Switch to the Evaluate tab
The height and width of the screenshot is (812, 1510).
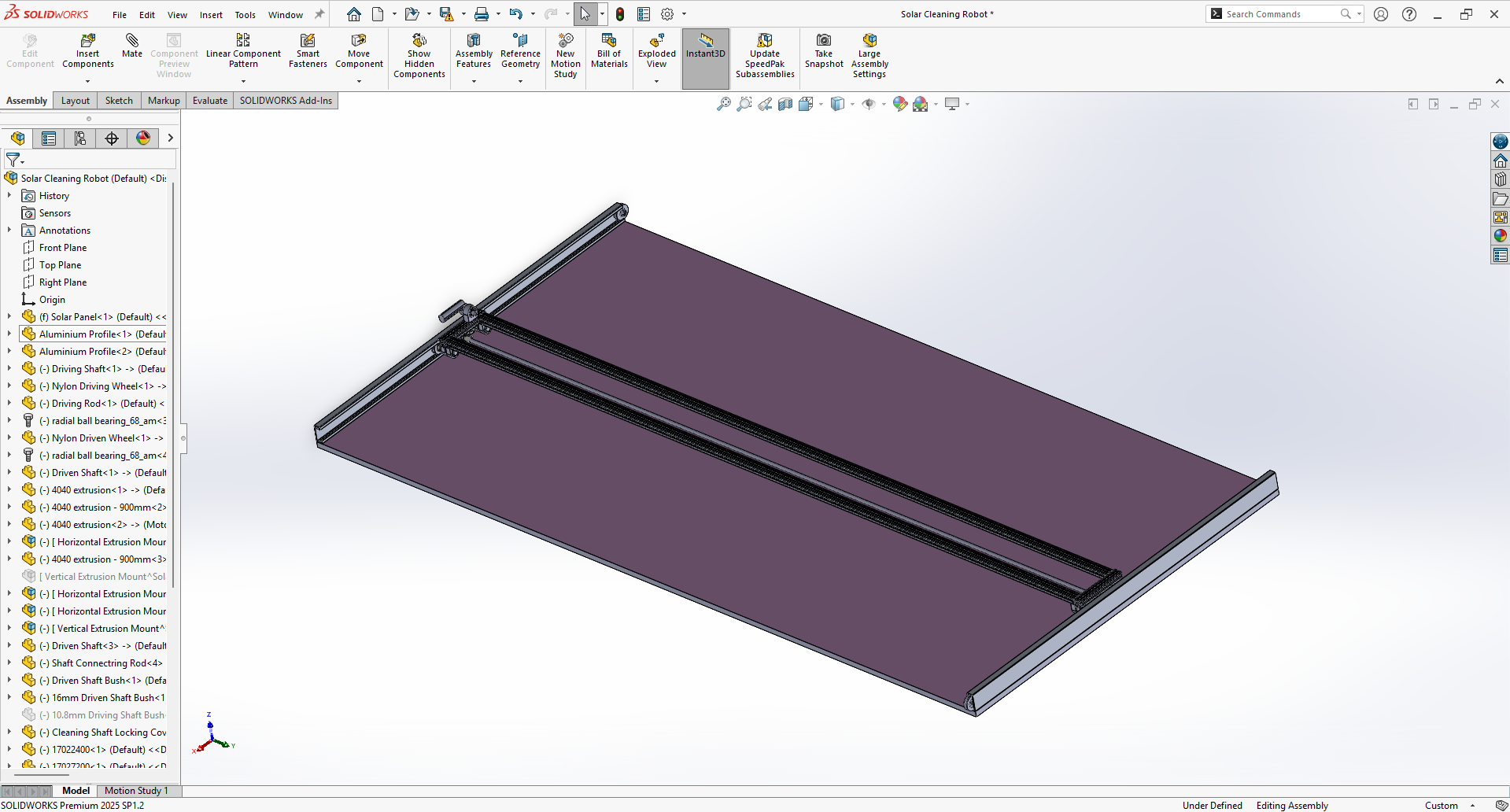210,101
